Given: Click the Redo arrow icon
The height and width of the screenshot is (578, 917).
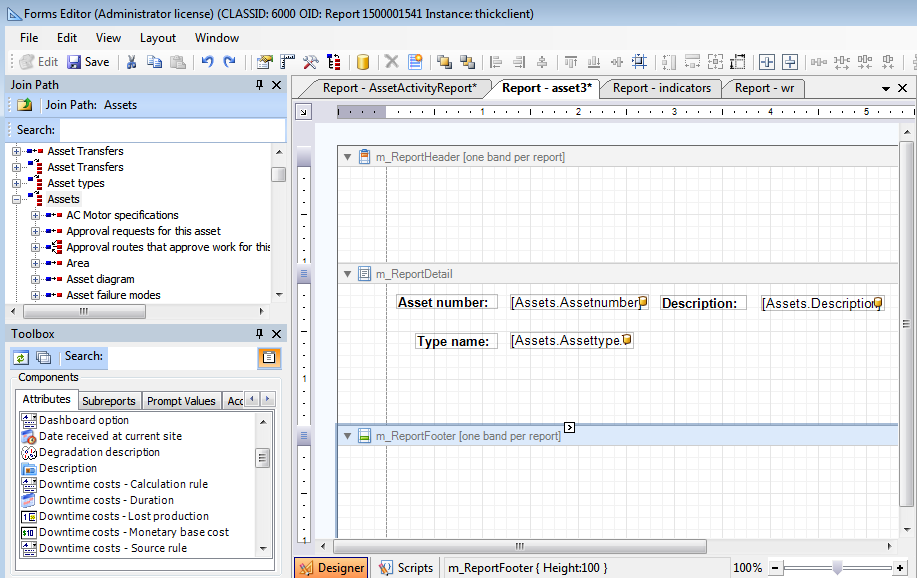Looking at the screenshot, I should click(229, 62).
